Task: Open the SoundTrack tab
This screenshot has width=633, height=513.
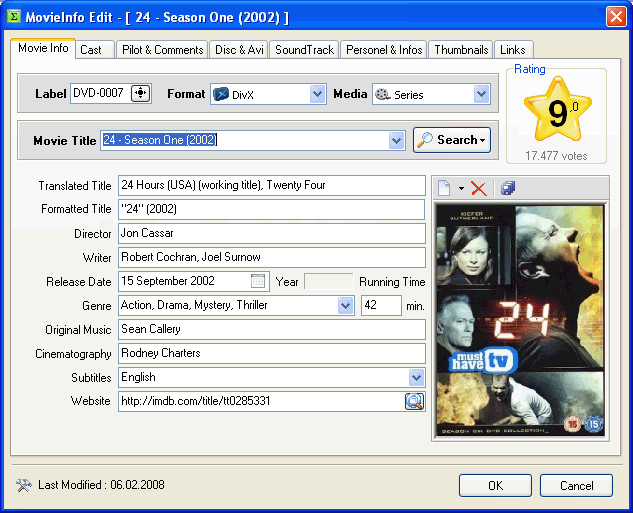Action: click(304, 50)
